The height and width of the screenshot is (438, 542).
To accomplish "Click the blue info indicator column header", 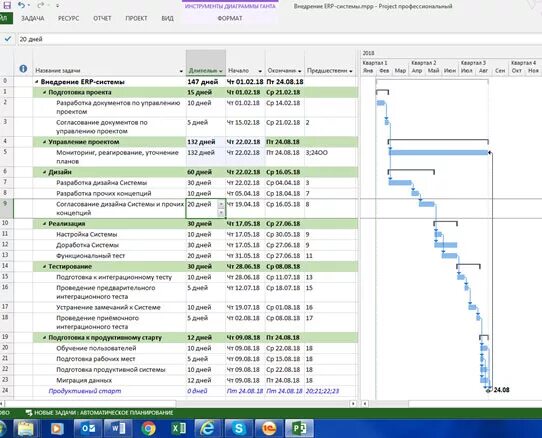I will 23,69.
